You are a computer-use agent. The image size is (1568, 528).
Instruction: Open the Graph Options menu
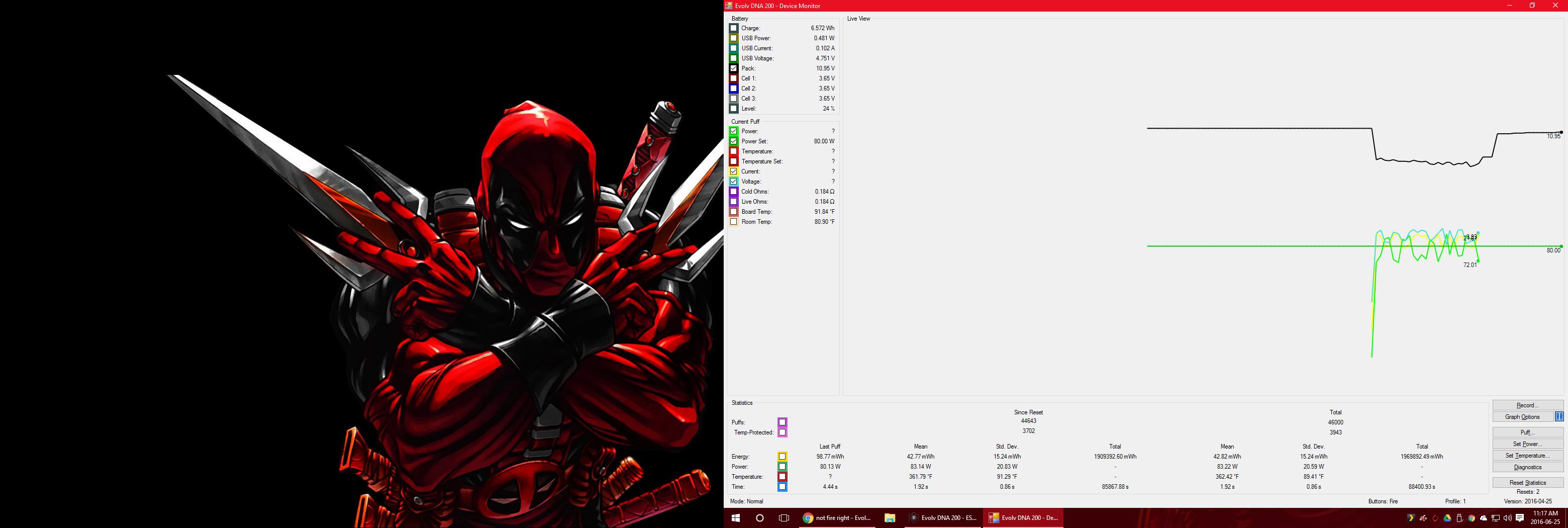(1522, 416)
